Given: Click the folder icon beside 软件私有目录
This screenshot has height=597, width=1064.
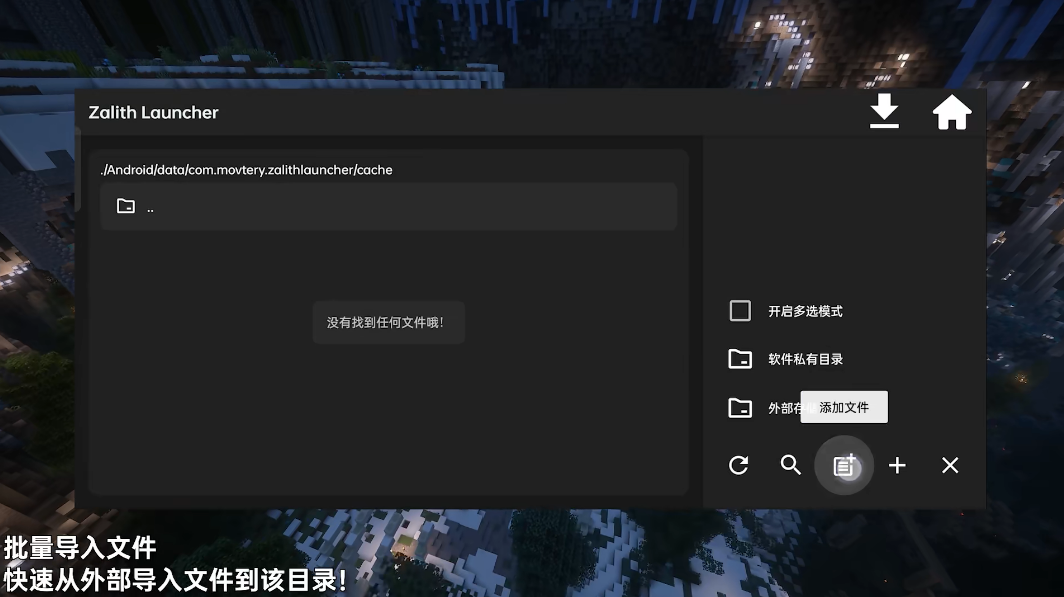Looking at the screenshot, I should click(740, 358).
